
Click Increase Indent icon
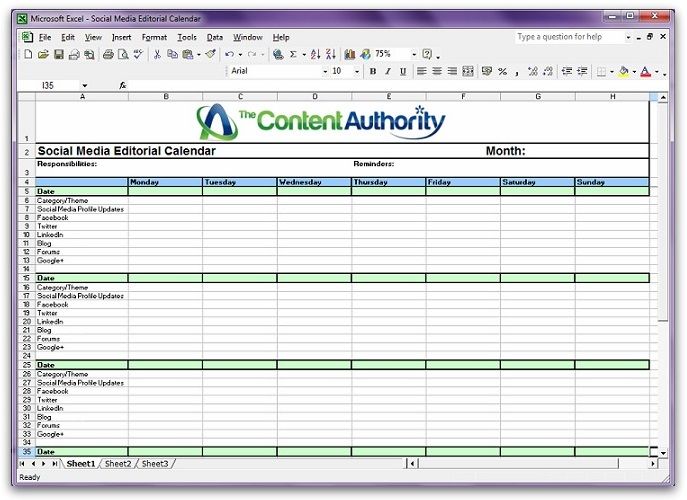[x=582, y=71]
